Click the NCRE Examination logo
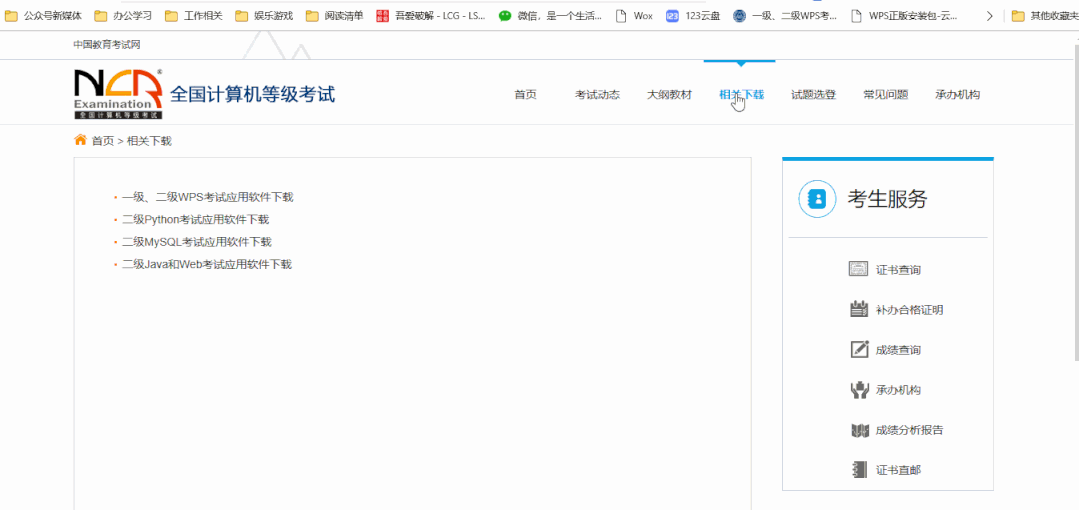This screenshot has width=1079, height=510. point(118,94)
